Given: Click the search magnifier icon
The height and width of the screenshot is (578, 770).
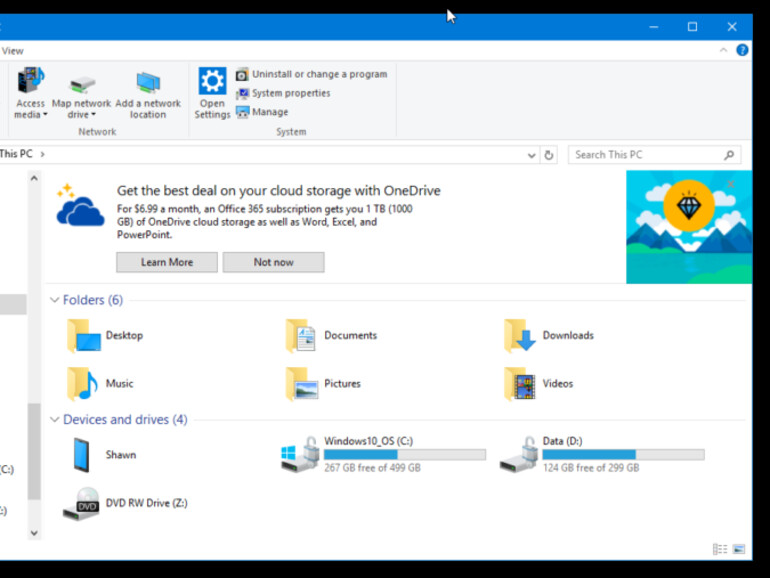Looking at the screenshot, I should pos(729,155).
